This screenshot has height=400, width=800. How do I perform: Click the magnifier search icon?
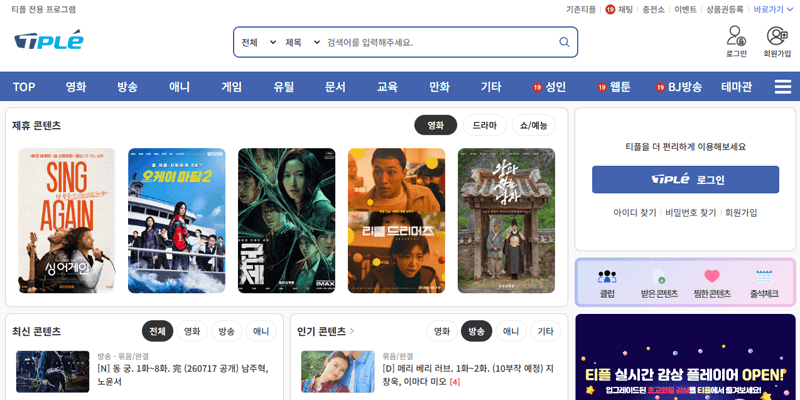pyautogui.click(x=564, y=42)
